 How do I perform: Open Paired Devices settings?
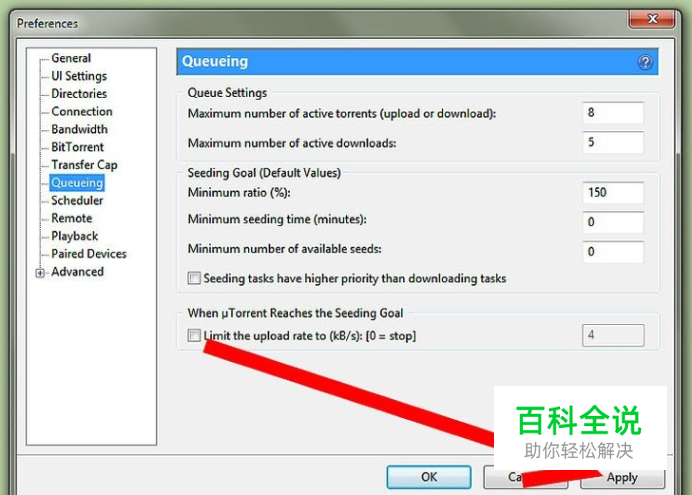point(89,254)
